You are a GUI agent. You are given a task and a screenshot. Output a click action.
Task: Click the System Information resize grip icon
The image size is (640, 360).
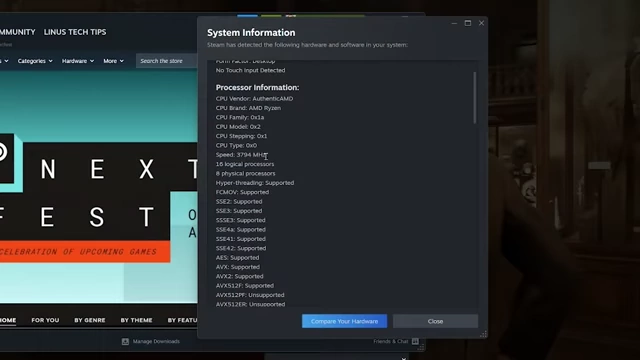[x=483, y=334]
